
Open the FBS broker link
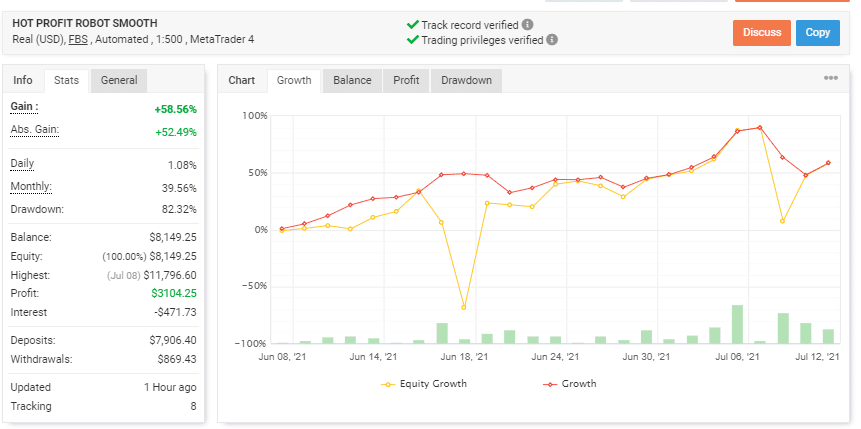pyautogui.click(x=77, y=40)
